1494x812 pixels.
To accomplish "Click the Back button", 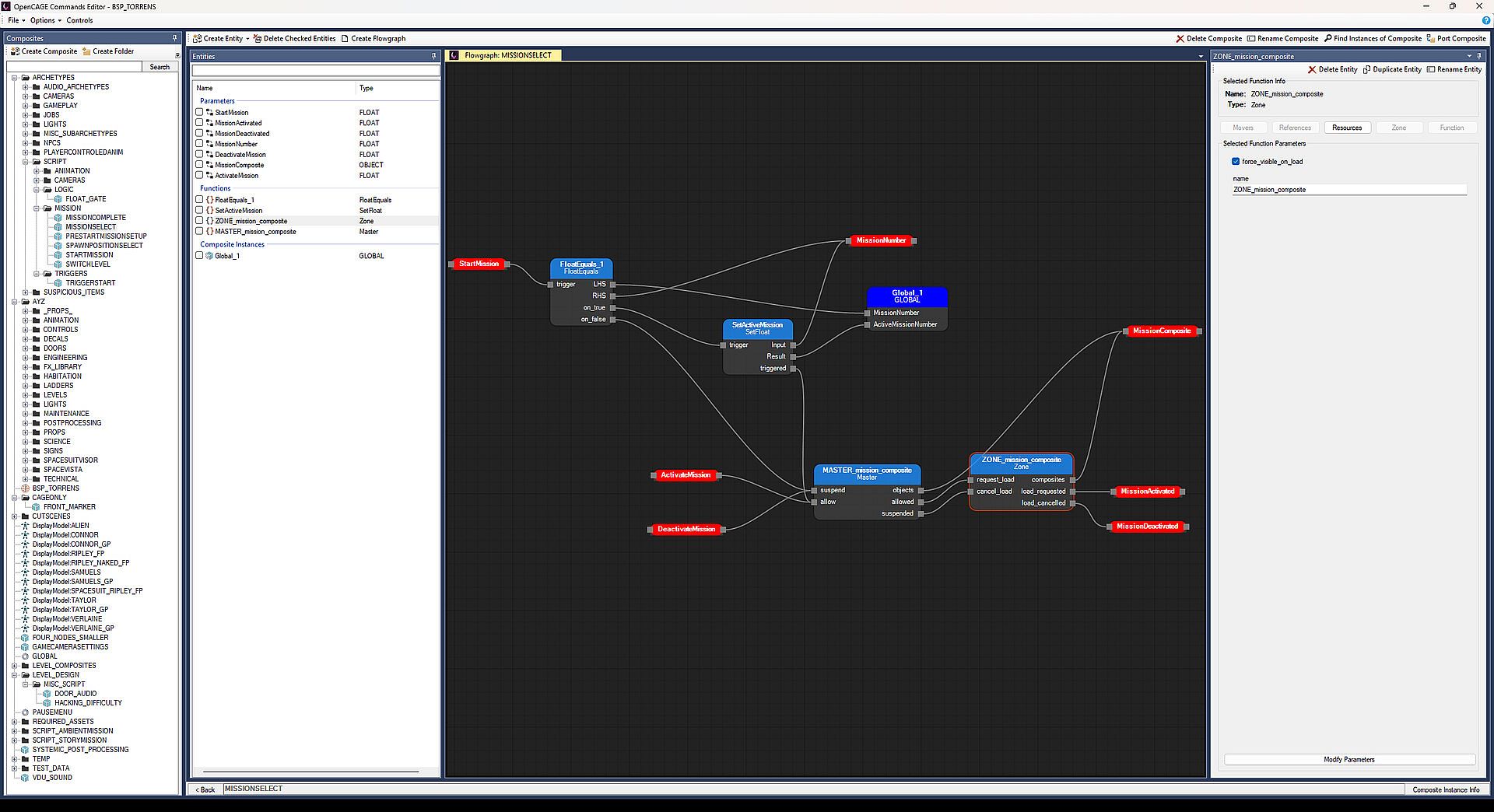I will 205,789.
